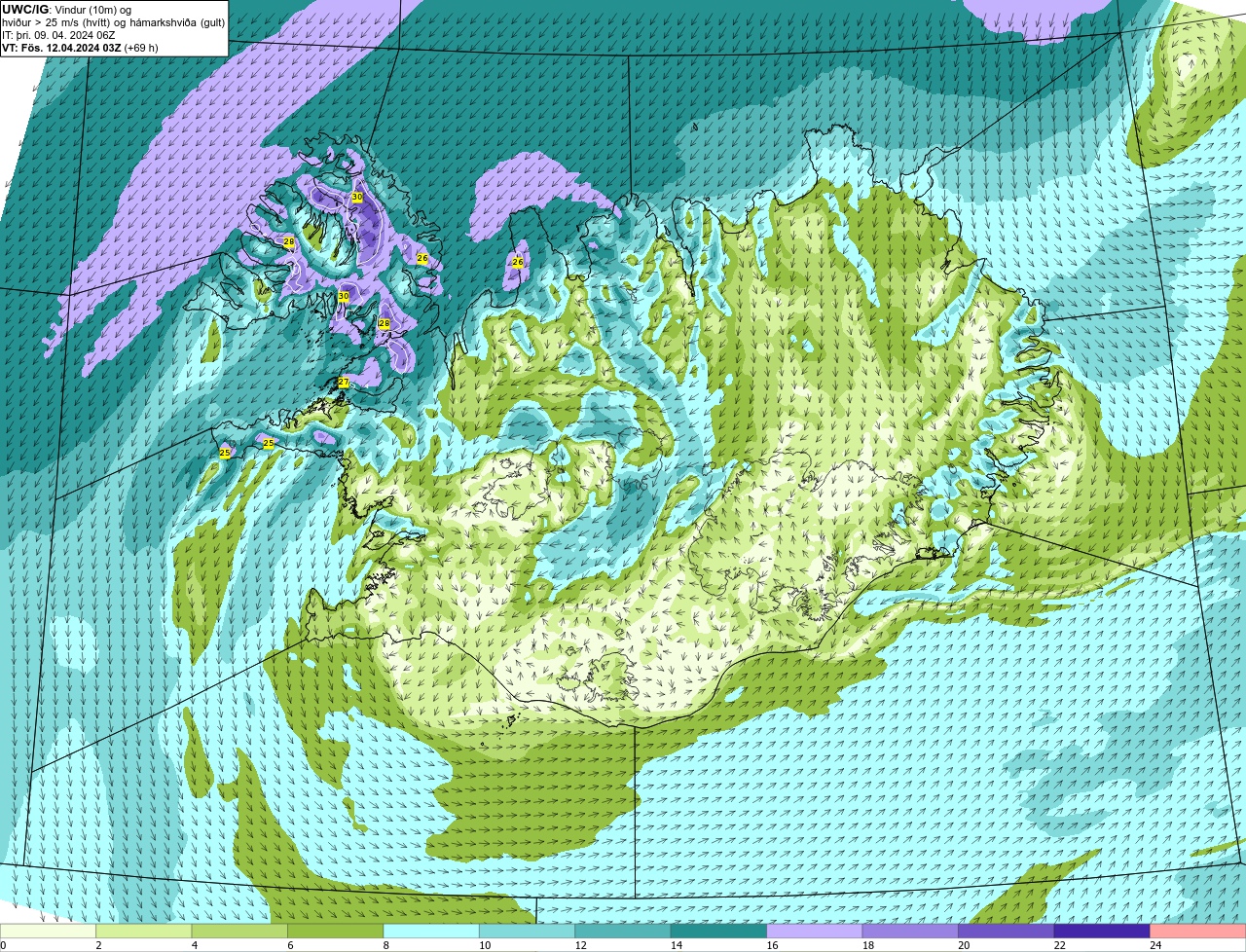Image resolution: width=1246 pixels, height=952 pixels.
Task: Click the legend scale number 4
Action: 194,945
